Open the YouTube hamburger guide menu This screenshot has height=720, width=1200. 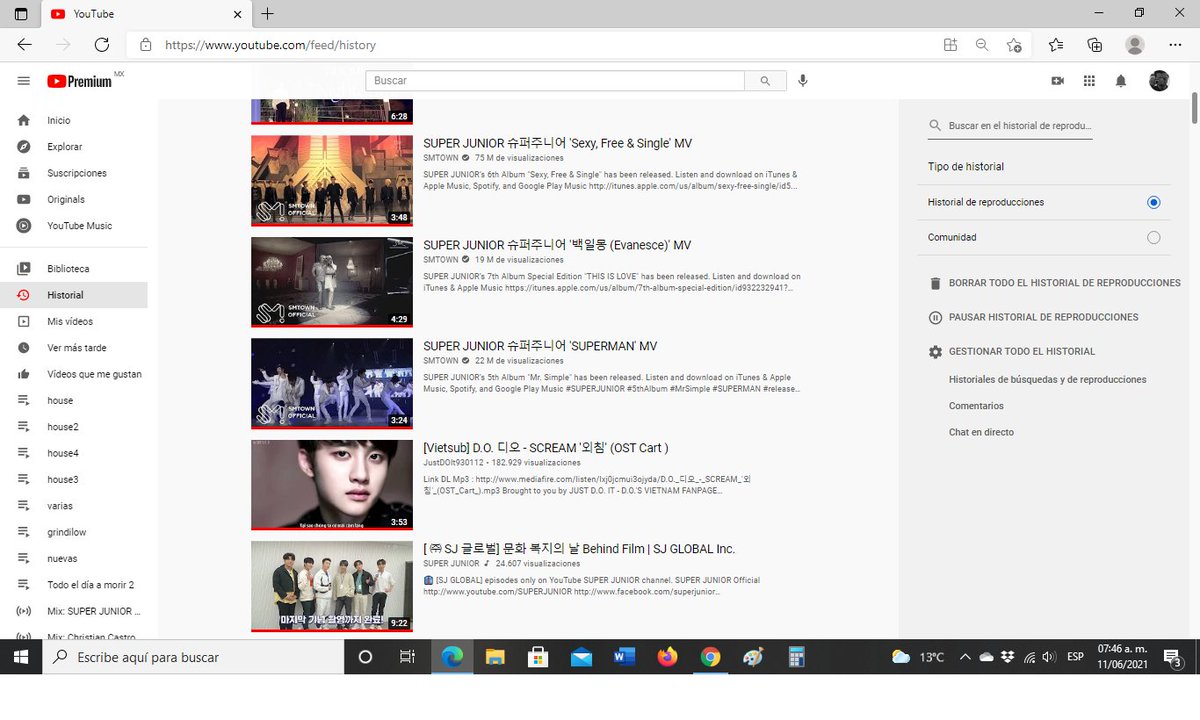[24, 81]
